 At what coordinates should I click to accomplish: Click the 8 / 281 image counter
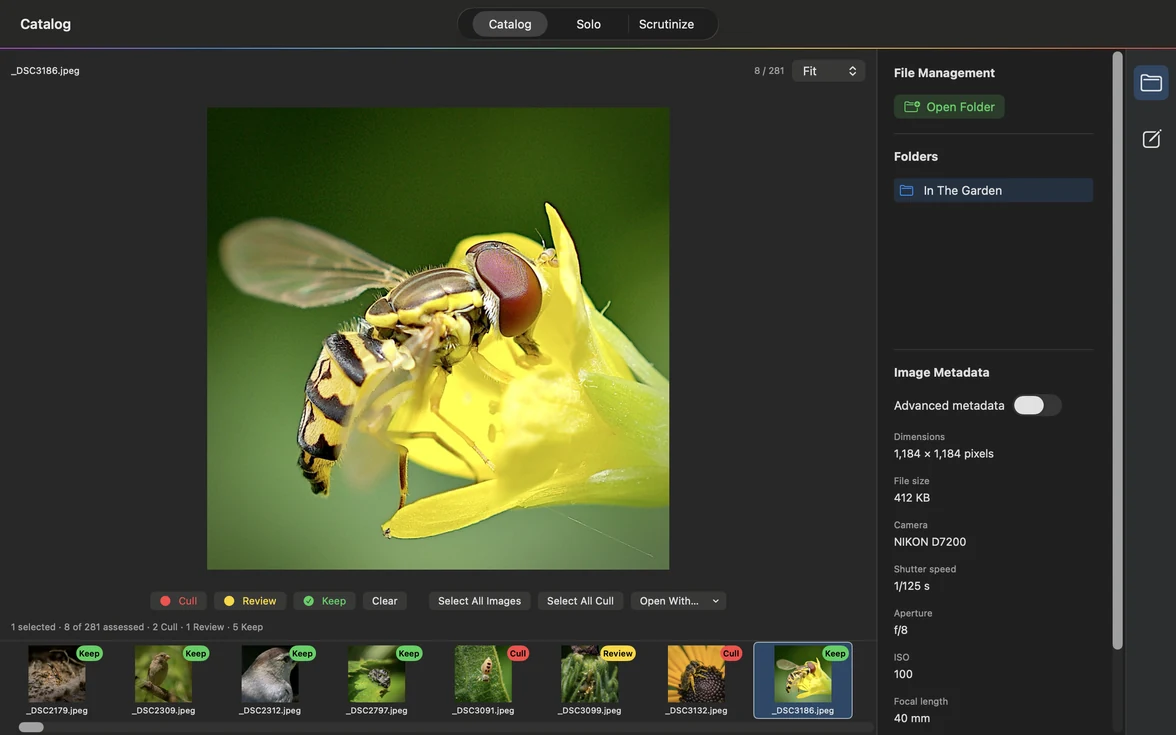769,70
